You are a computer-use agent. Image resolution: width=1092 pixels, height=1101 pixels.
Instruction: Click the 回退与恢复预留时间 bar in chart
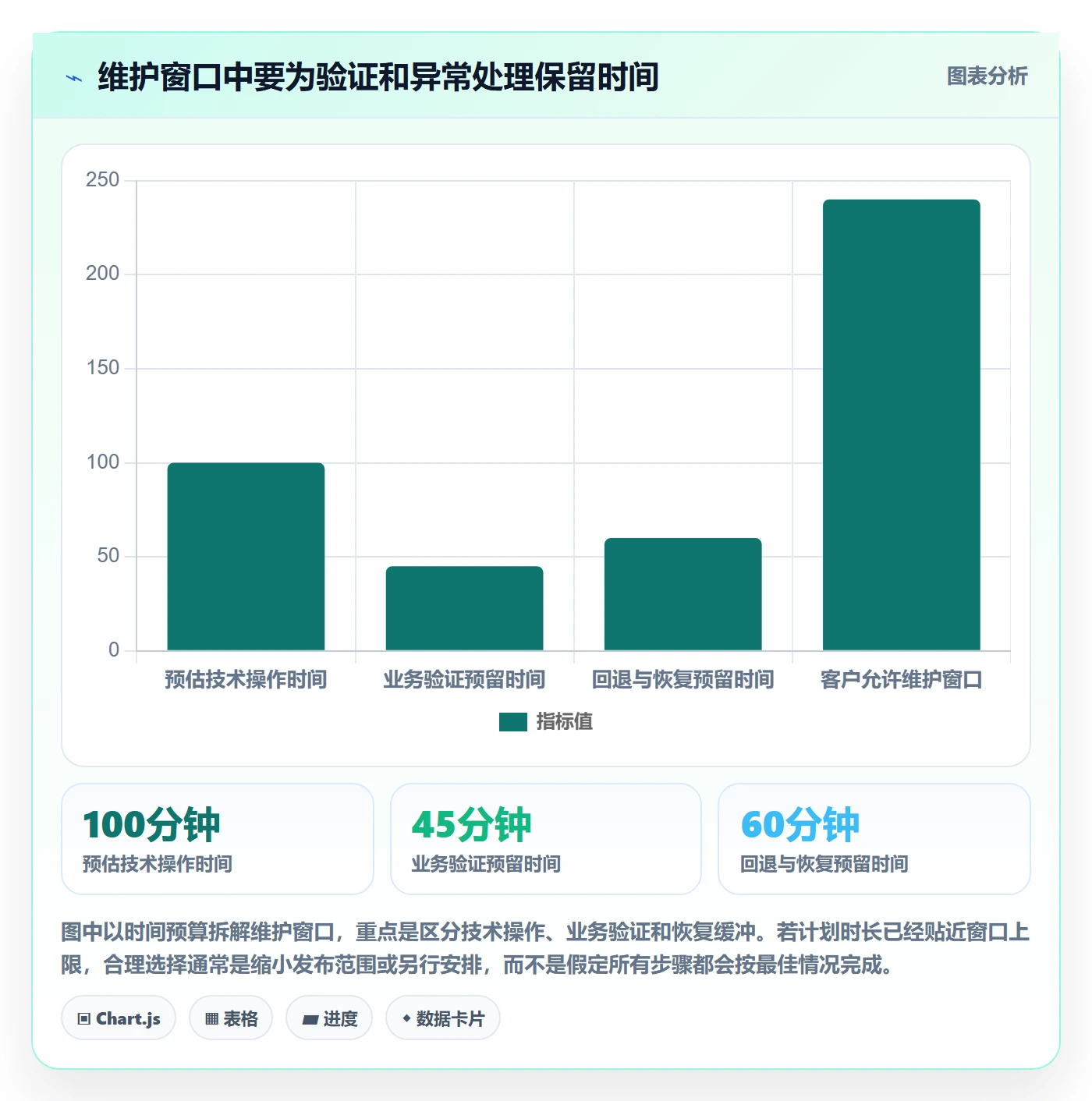click(x=682, y=594)
